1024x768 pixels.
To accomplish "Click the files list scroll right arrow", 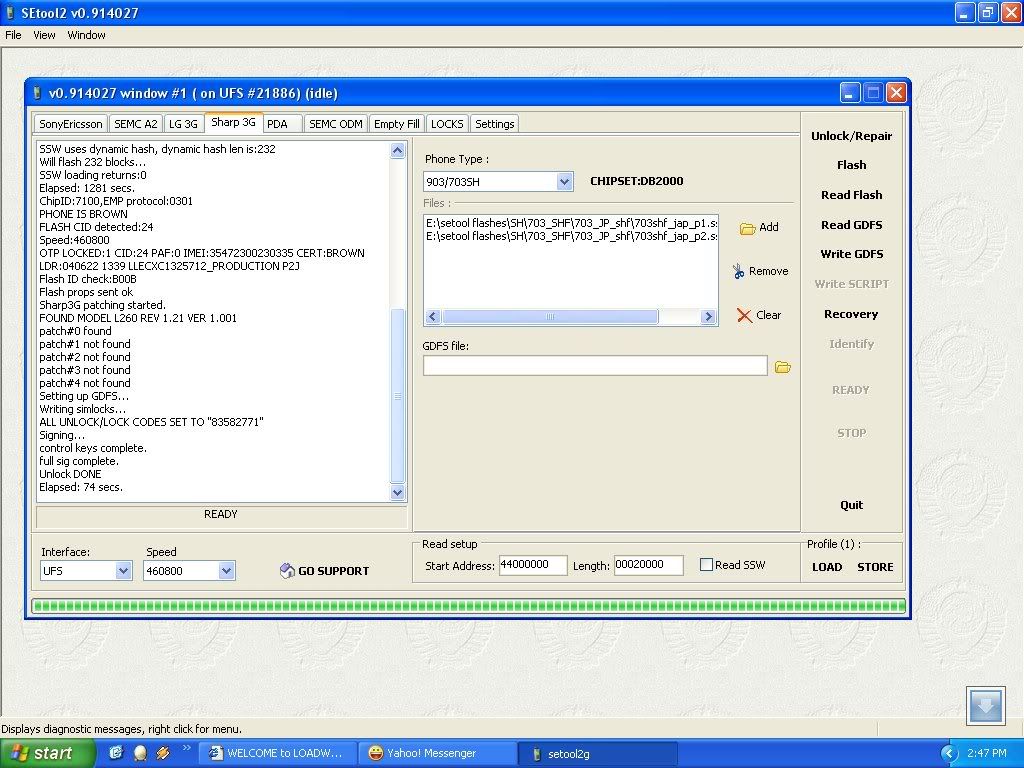I will point(709,317).
